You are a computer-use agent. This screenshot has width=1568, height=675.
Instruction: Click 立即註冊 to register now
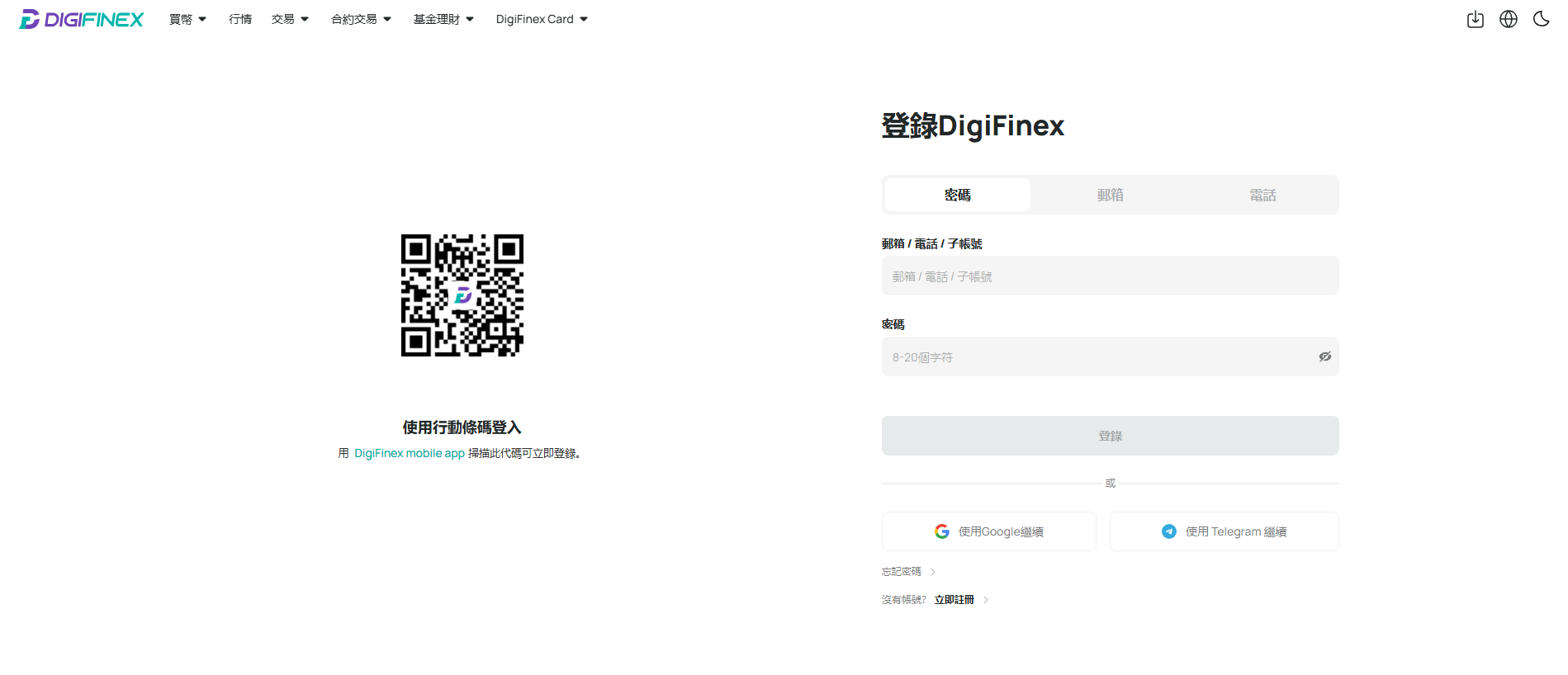955,600
